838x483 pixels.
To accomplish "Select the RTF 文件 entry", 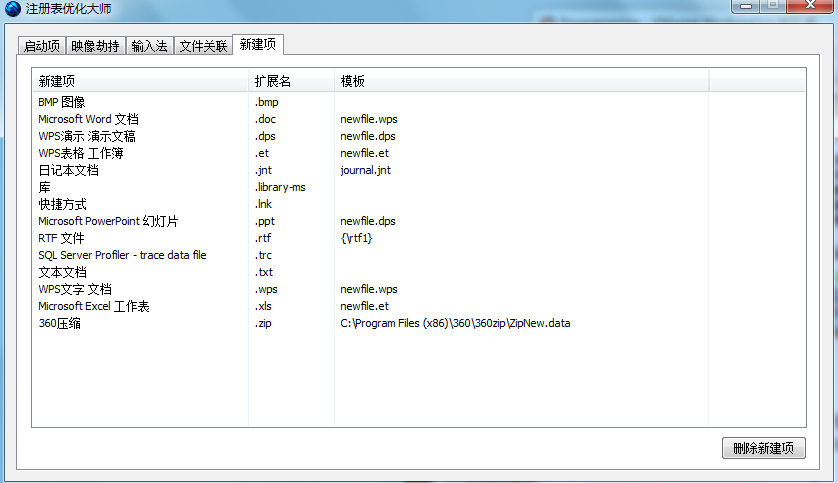I will click(x=61, y=238).
